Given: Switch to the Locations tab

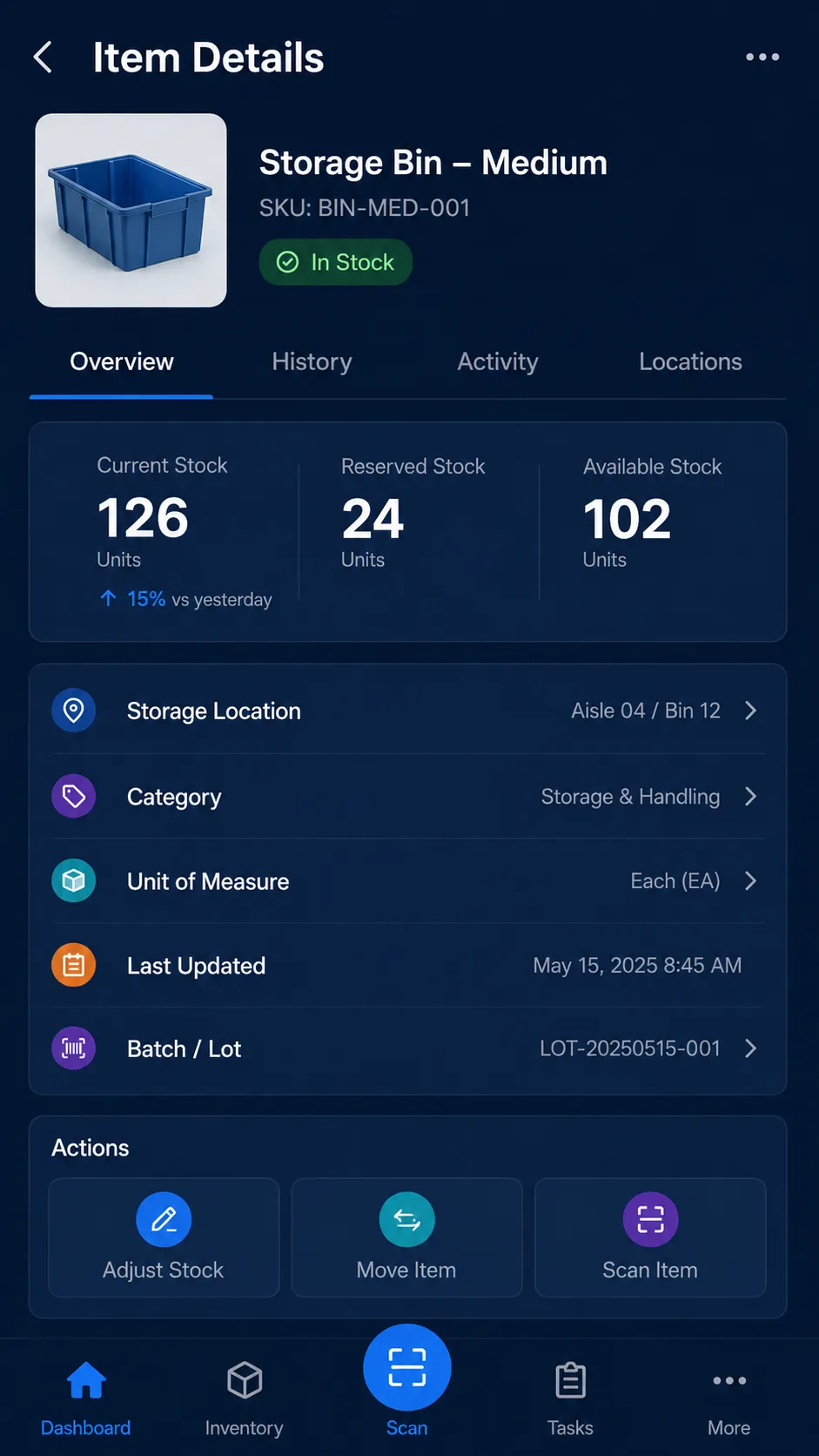Looking at the screenshot, I should click(x=690, y=361).
